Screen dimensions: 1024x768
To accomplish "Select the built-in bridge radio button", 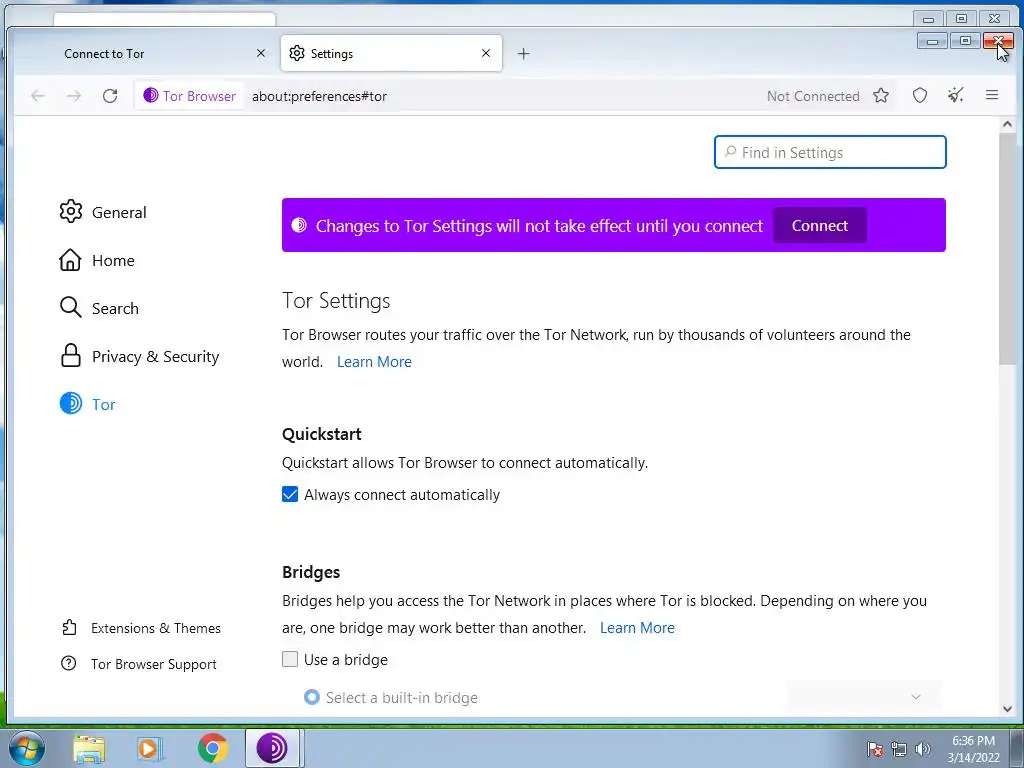I will [x=312, y=697].
